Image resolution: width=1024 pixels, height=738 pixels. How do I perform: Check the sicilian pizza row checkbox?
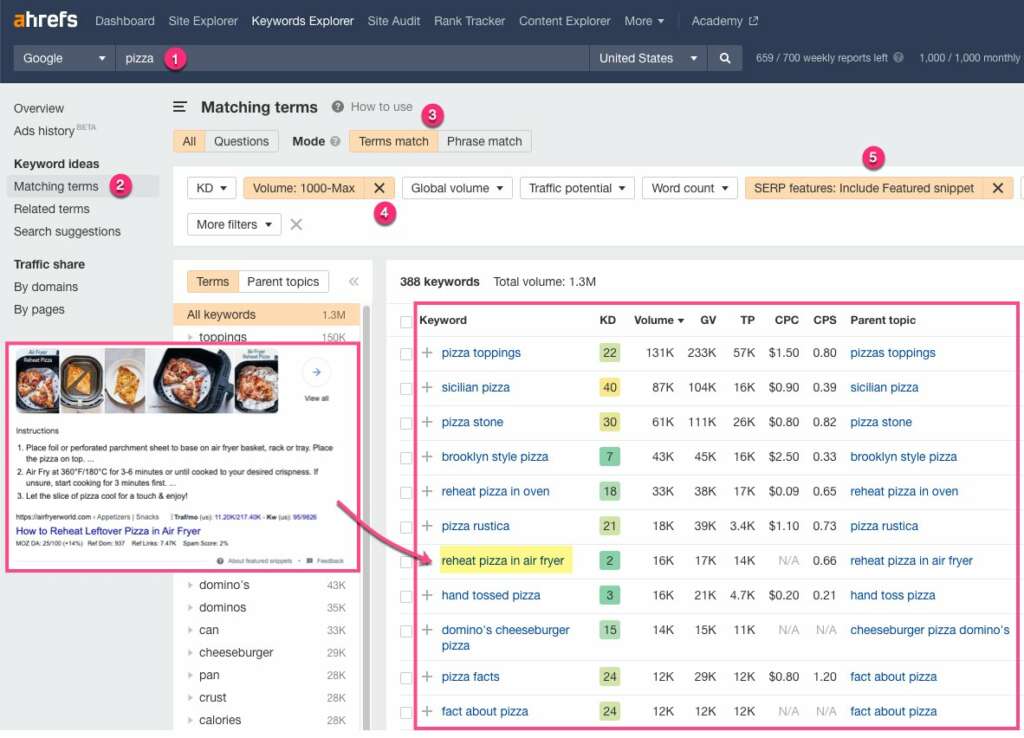click(406, 389)
